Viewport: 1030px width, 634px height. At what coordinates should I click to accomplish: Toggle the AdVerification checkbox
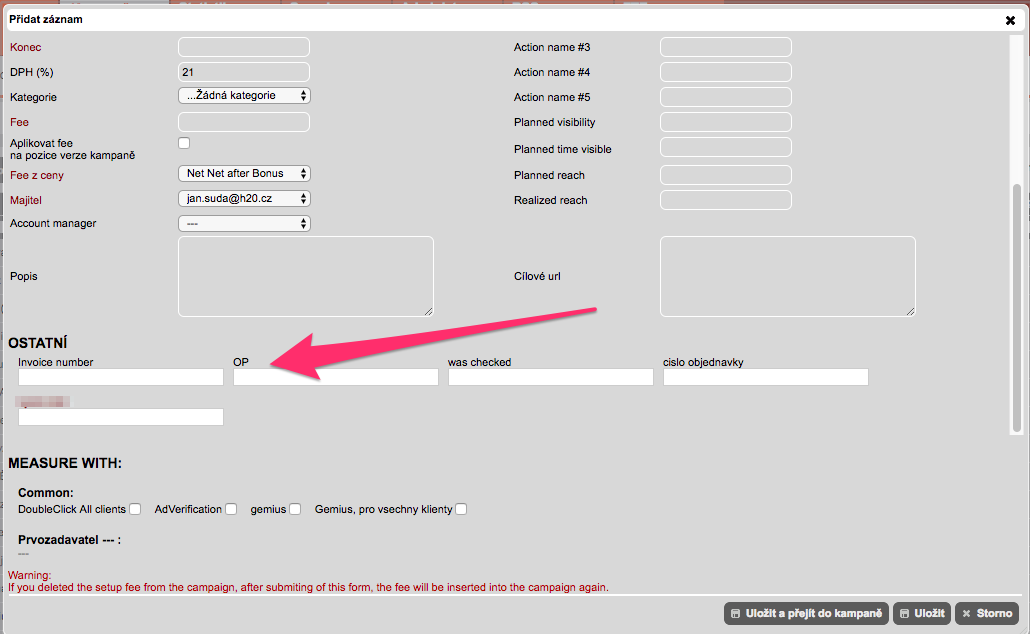pyautogui.click(x=231, y=509)
